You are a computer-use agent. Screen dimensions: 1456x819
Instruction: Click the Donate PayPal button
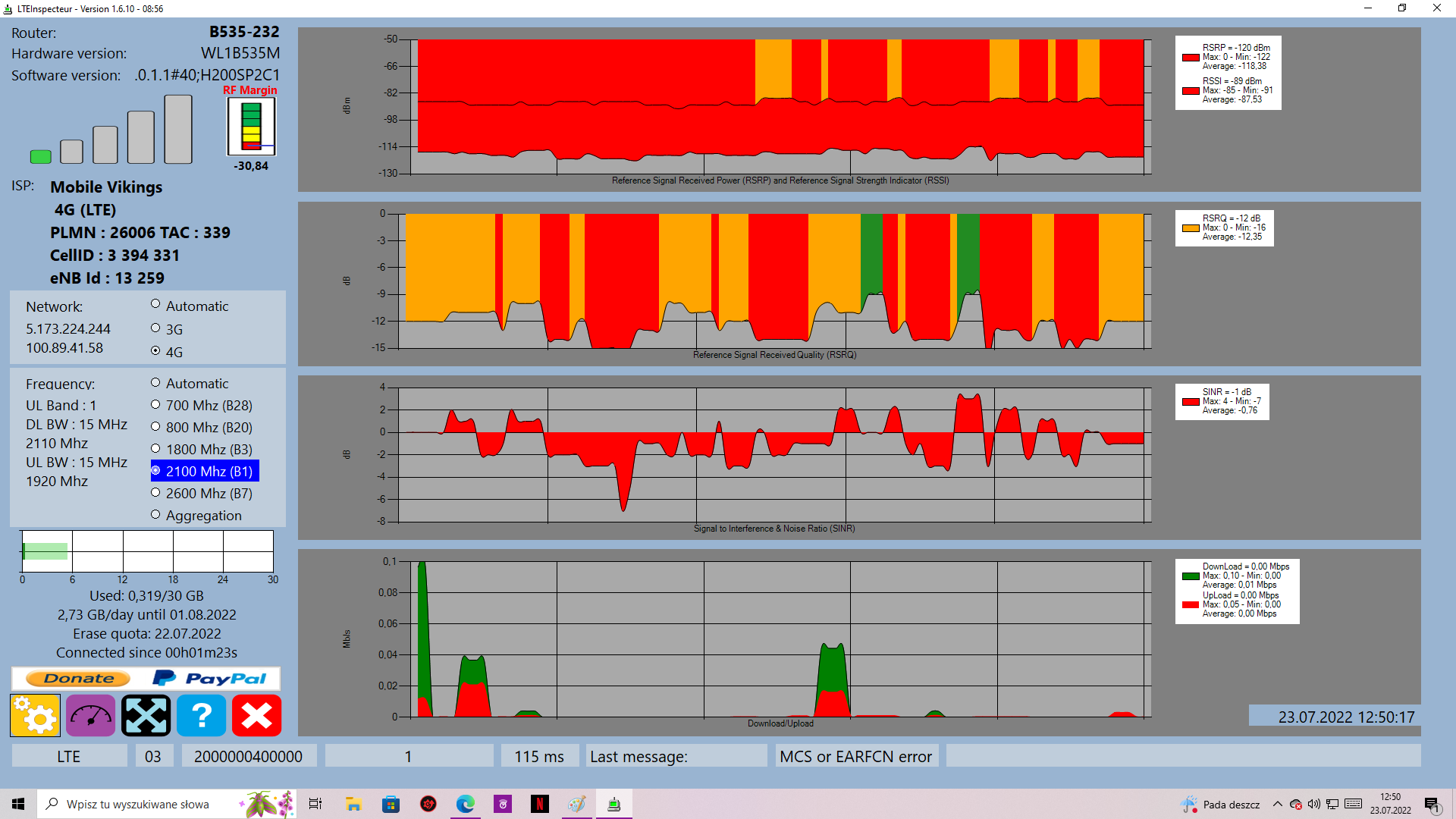(x=146, y=679)
